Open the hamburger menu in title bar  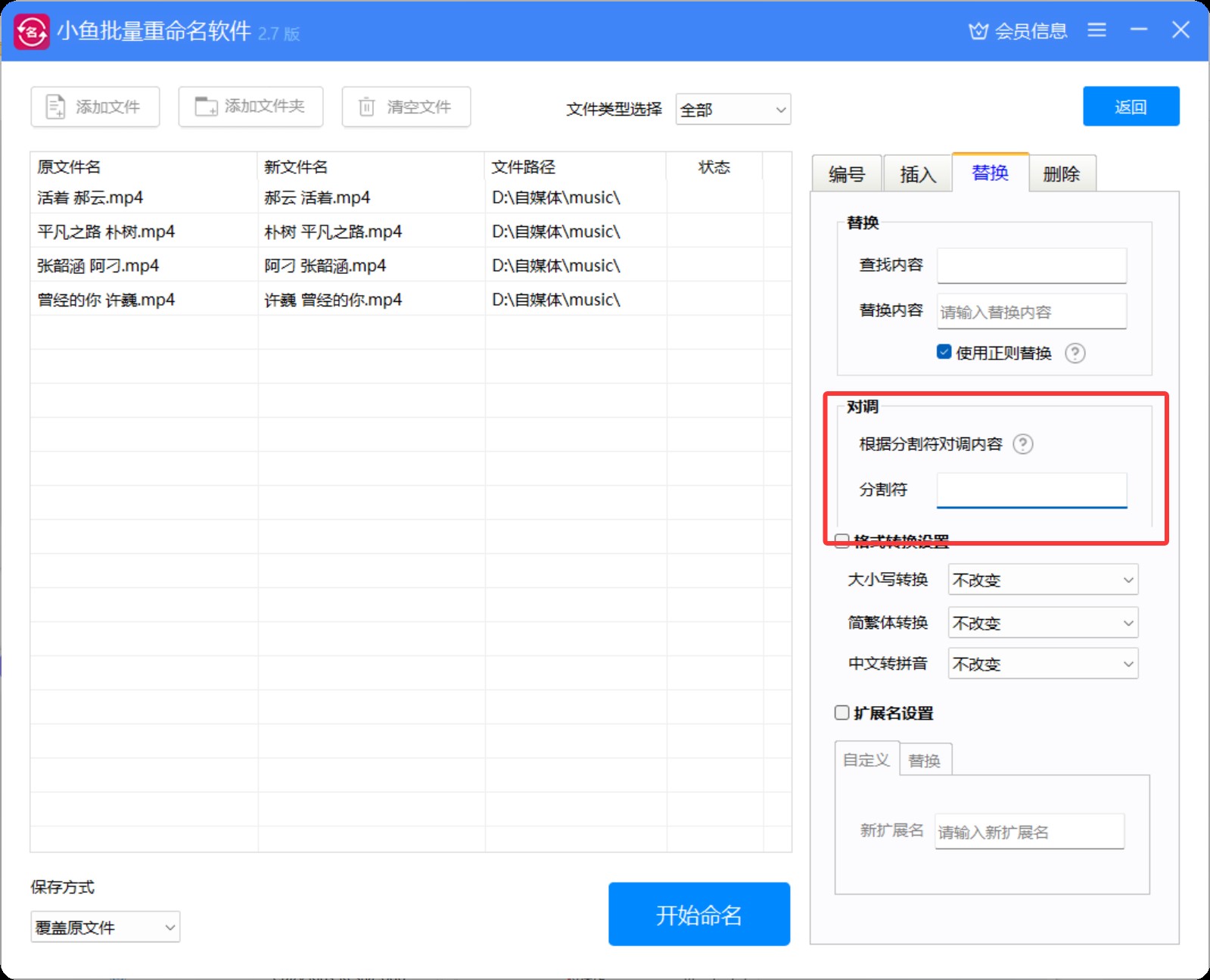click(x=1096, y=30)
